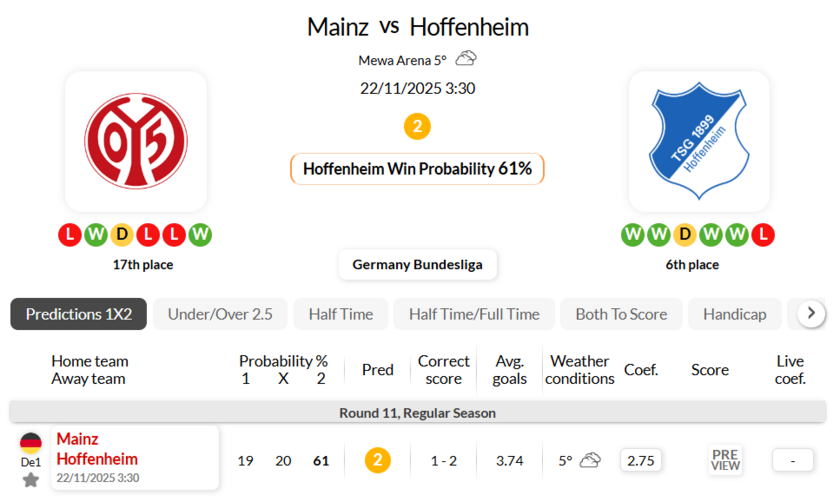
Task: Click the 2.75 coefficient box
Action: point(640,460)
